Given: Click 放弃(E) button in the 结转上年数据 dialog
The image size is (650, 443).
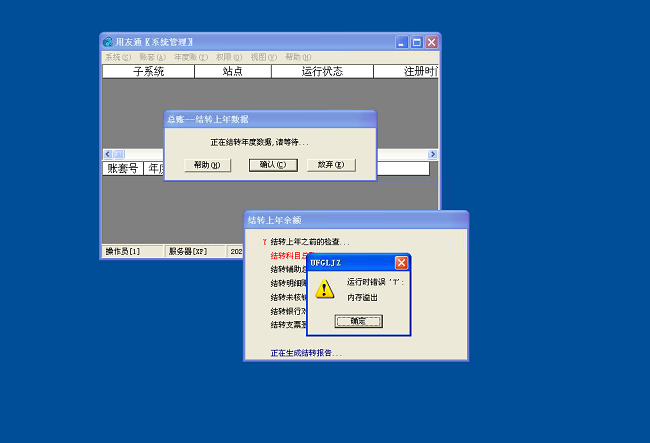Looking at the screenshot, I should click(331, 165).
